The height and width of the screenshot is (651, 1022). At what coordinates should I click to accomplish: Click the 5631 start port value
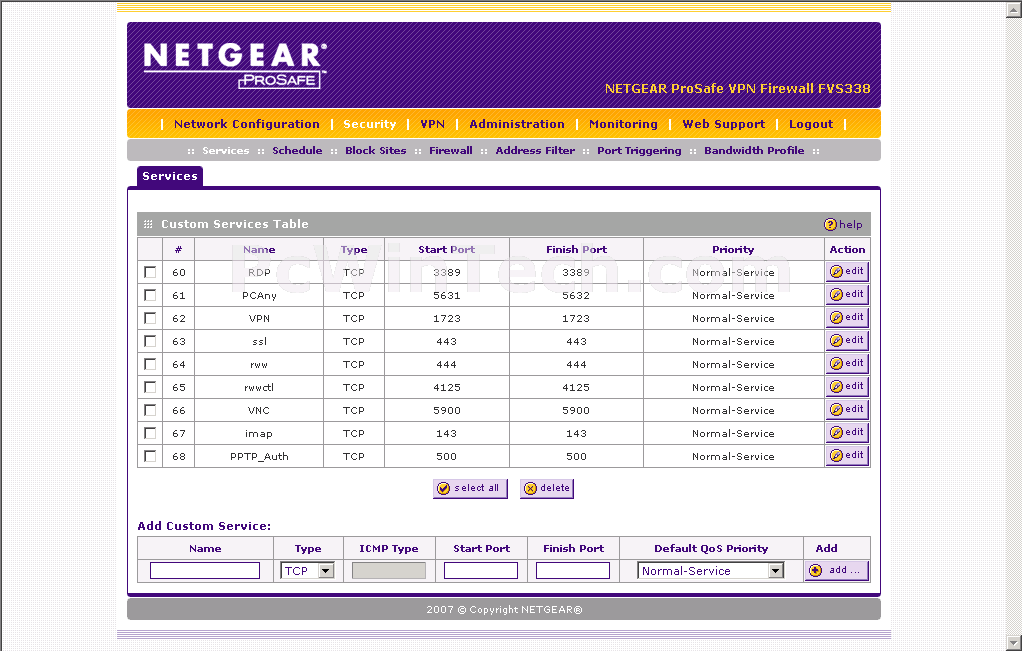(446, 295)
